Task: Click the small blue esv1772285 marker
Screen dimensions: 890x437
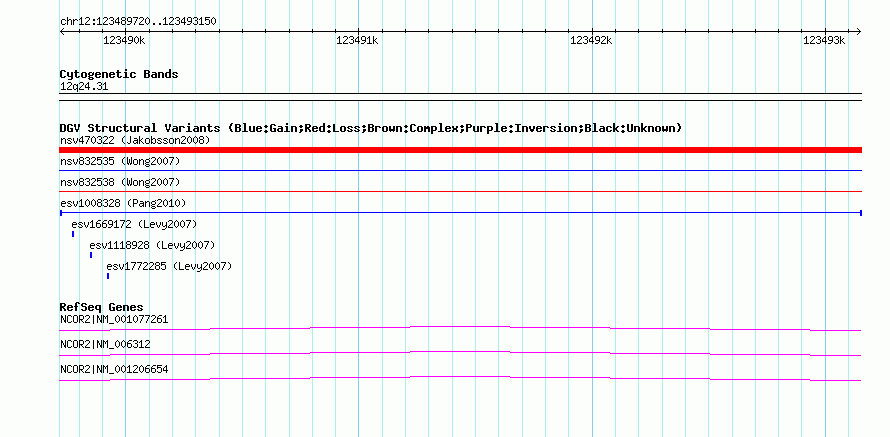Action: (108, 276)
